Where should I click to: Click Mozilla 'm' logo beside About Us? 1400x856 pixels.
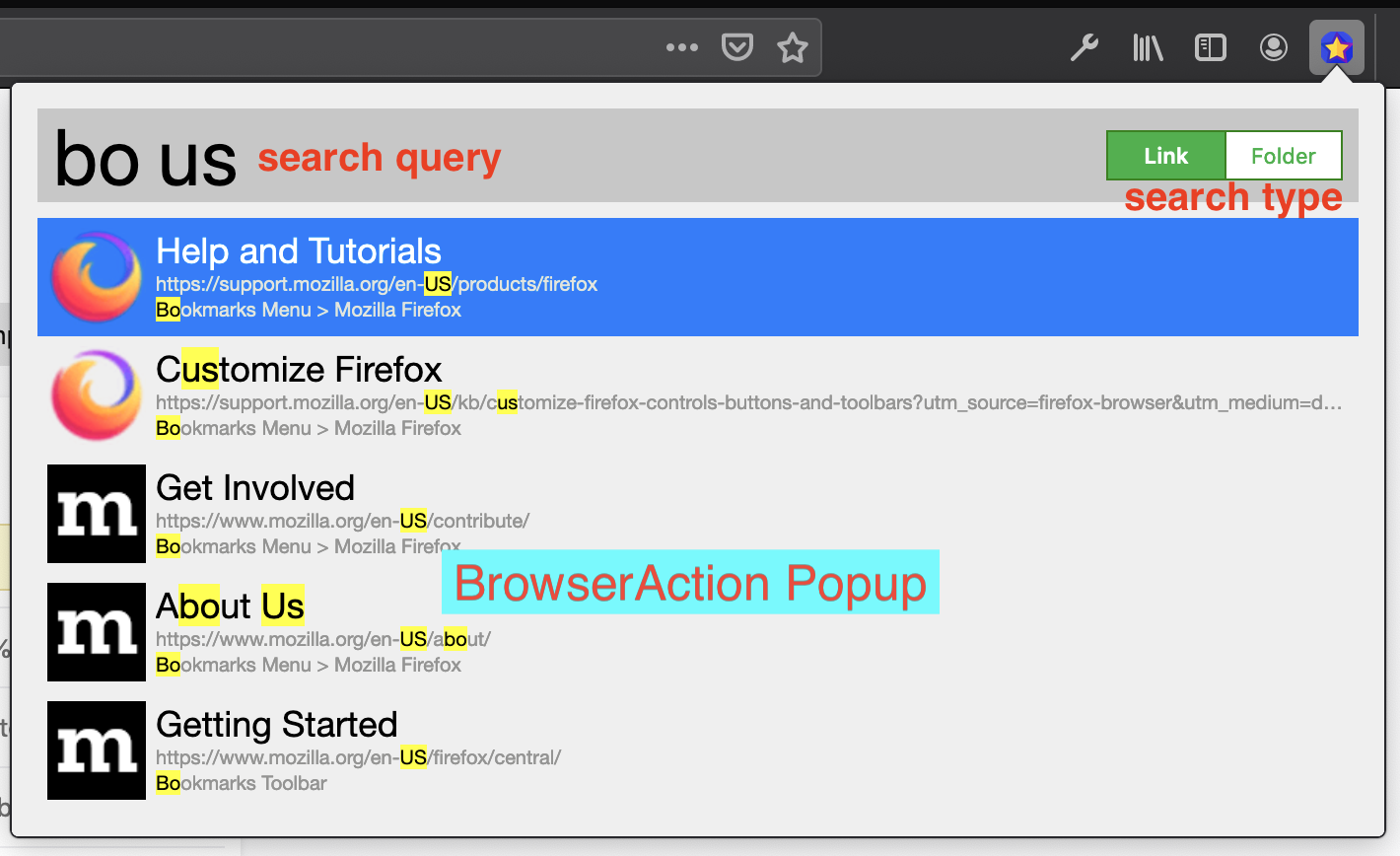click(97, 632)
